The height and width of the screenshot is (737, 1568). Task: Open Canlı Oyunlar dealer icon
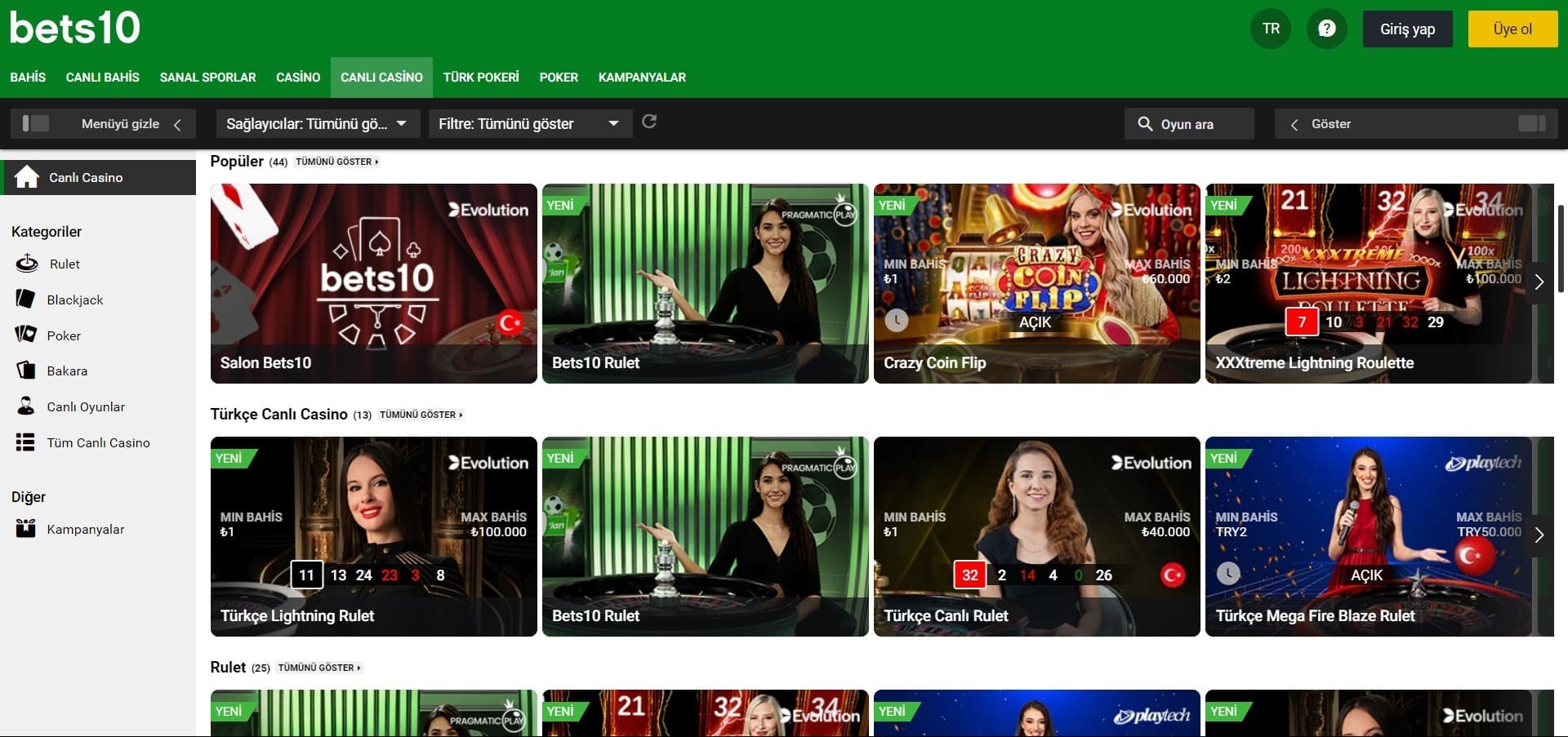(x=26, y=406)
